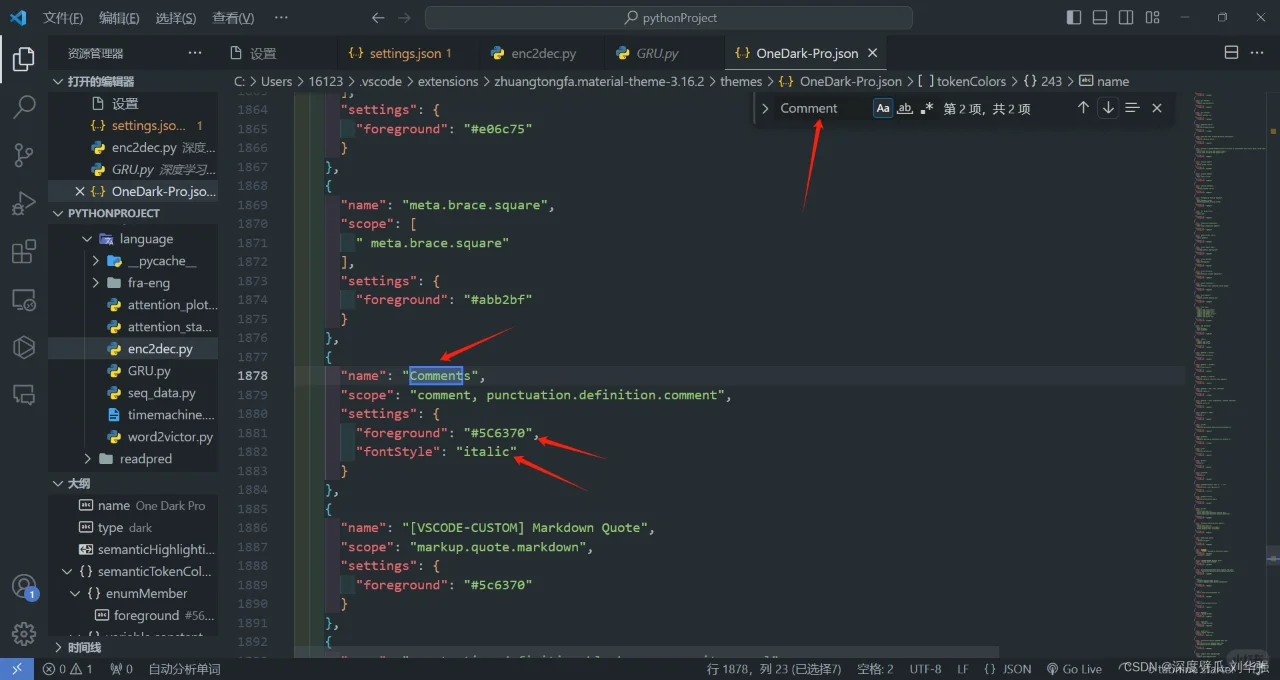Image resolution: width=1280 pixels, height=680 pixels.
Task: Close the find widget
Action: (x=1157, y=108)
